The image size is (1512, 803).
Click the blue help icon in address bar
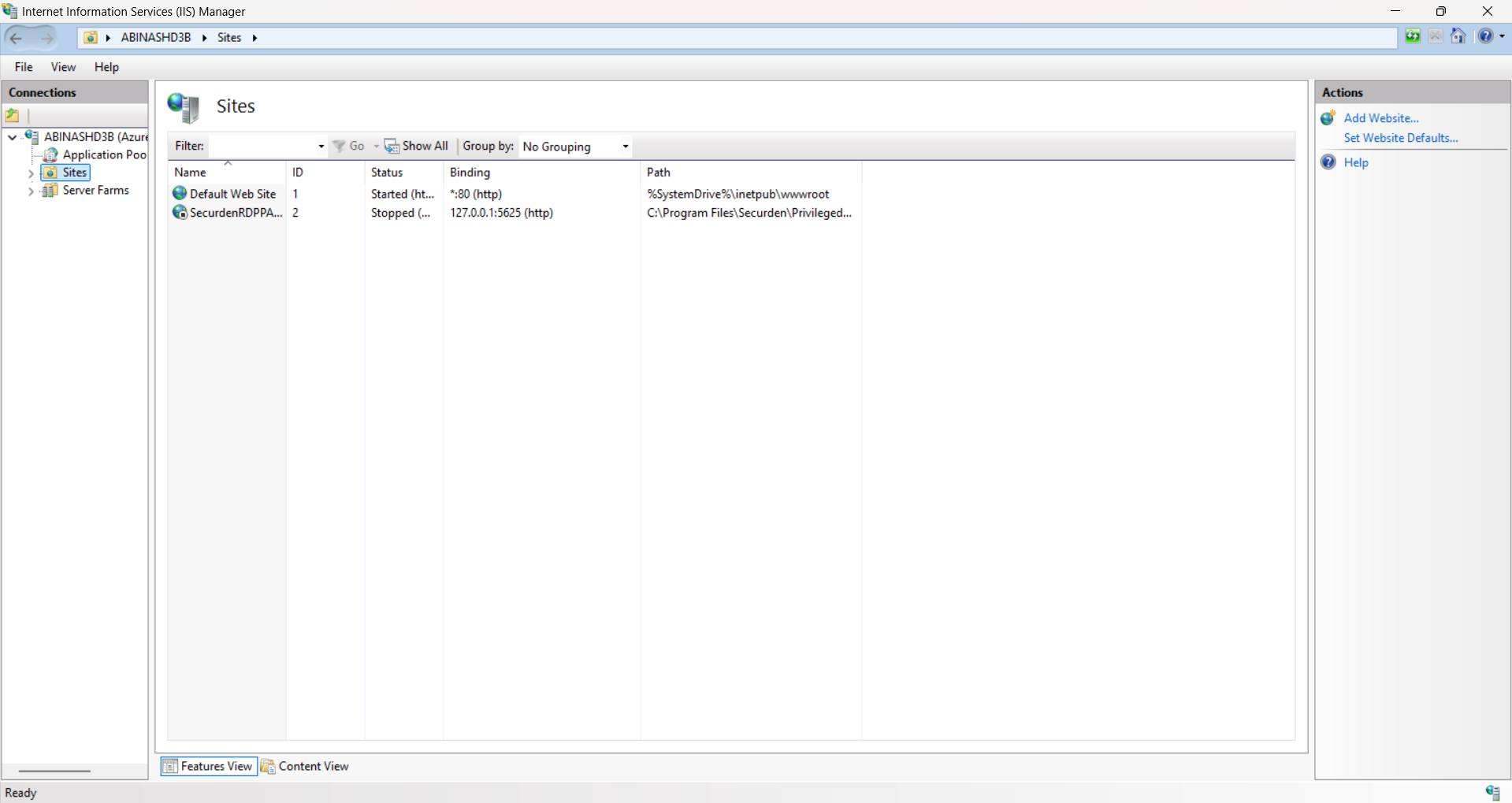[x=1485, y=36]
